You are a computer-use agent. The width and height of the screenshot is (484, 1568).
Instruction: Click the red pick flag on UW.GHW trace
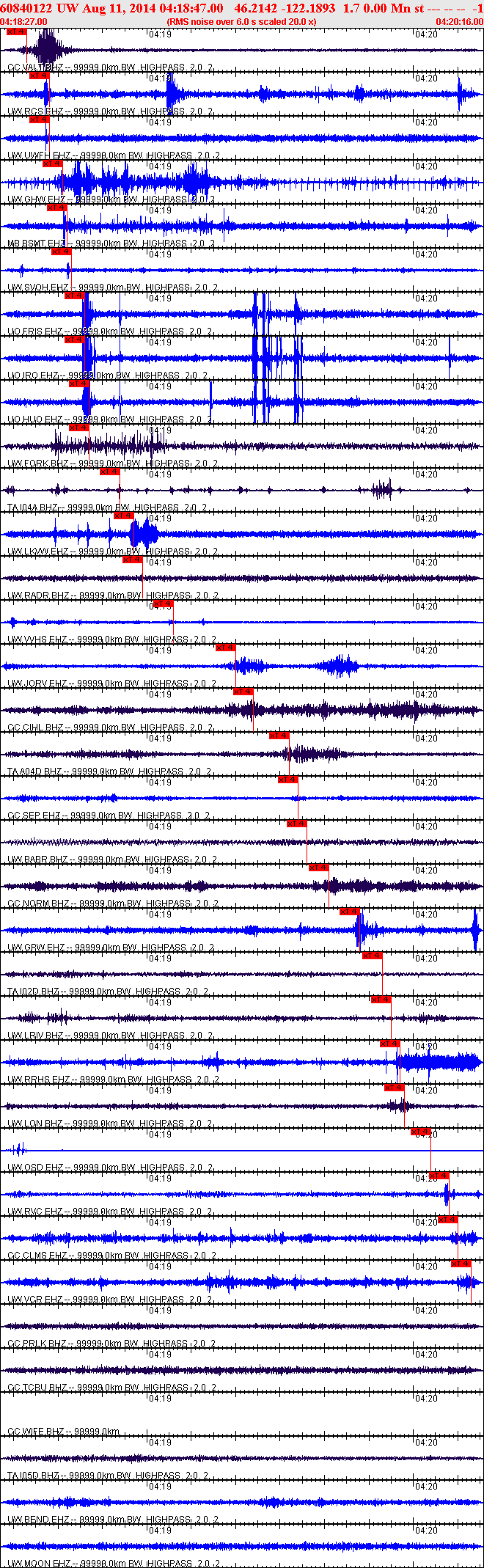53,164
